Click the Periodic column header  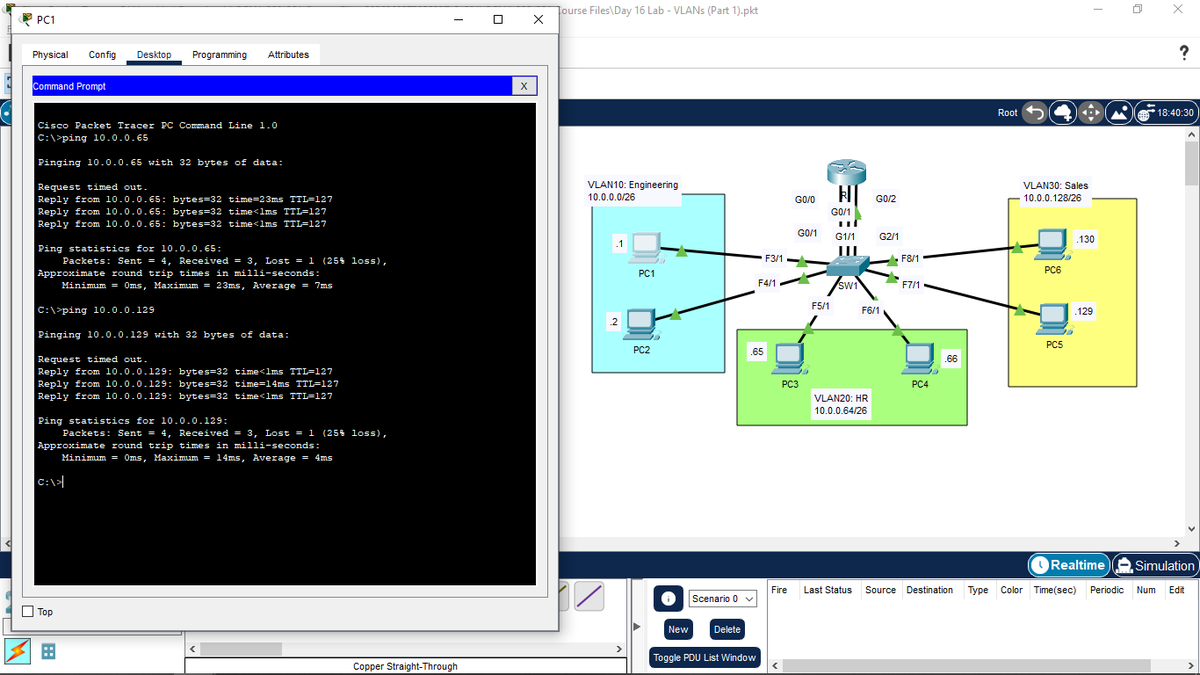[1106, 590]
